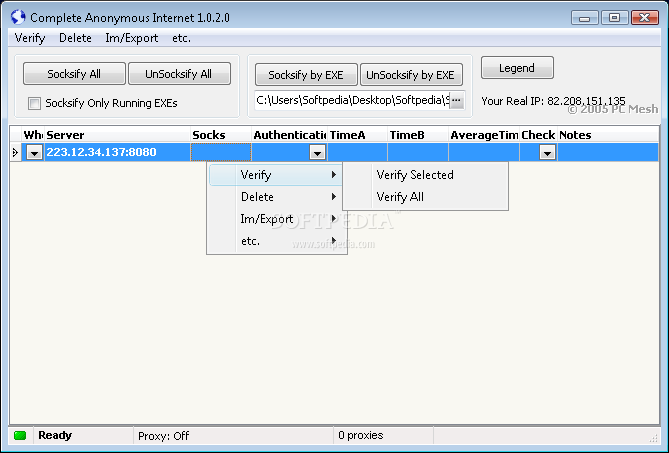Enable Socksify Only Running EXEs checkbox
Image resolution: width=669 pixels, height=453 pixels.
[x=34, y=103]
